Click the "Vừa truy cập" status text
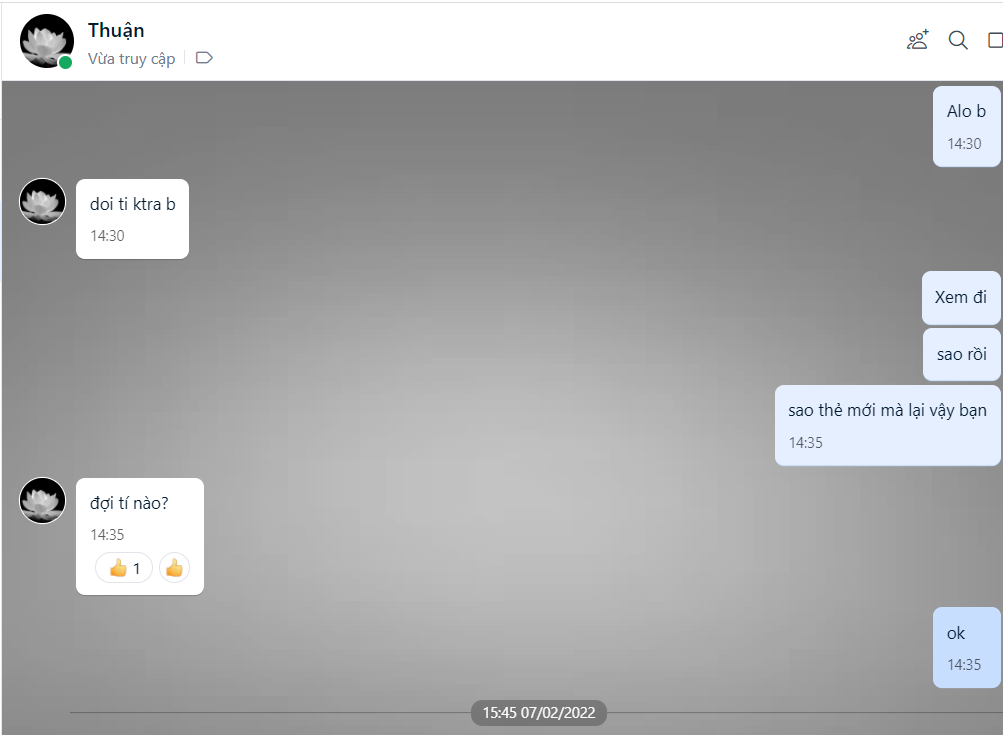The width and height of the screenshot is (1003, 735). (131, 59)
